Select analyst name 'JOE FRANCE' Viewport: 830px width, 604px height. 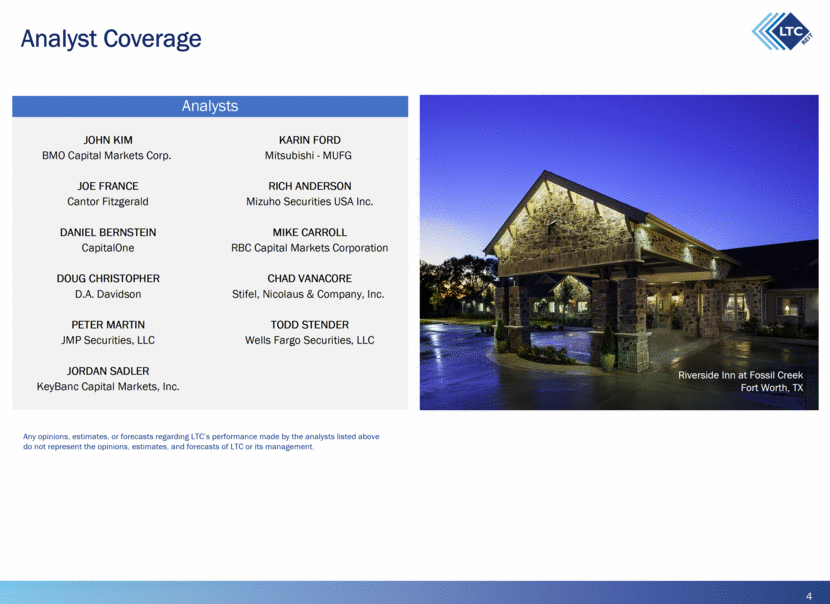(x=108, y=186)
